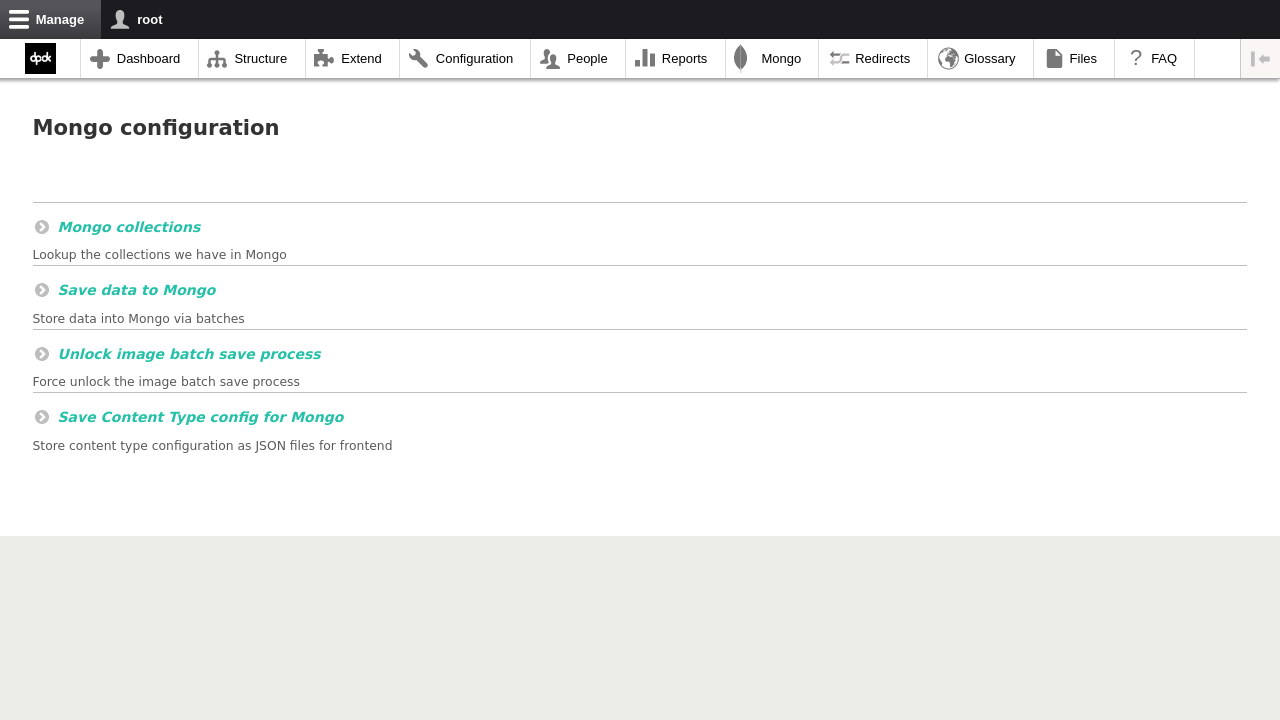Open the Extend puzzle icon
This screenshot has width=1280, height=720.
[x=324, y=59]
